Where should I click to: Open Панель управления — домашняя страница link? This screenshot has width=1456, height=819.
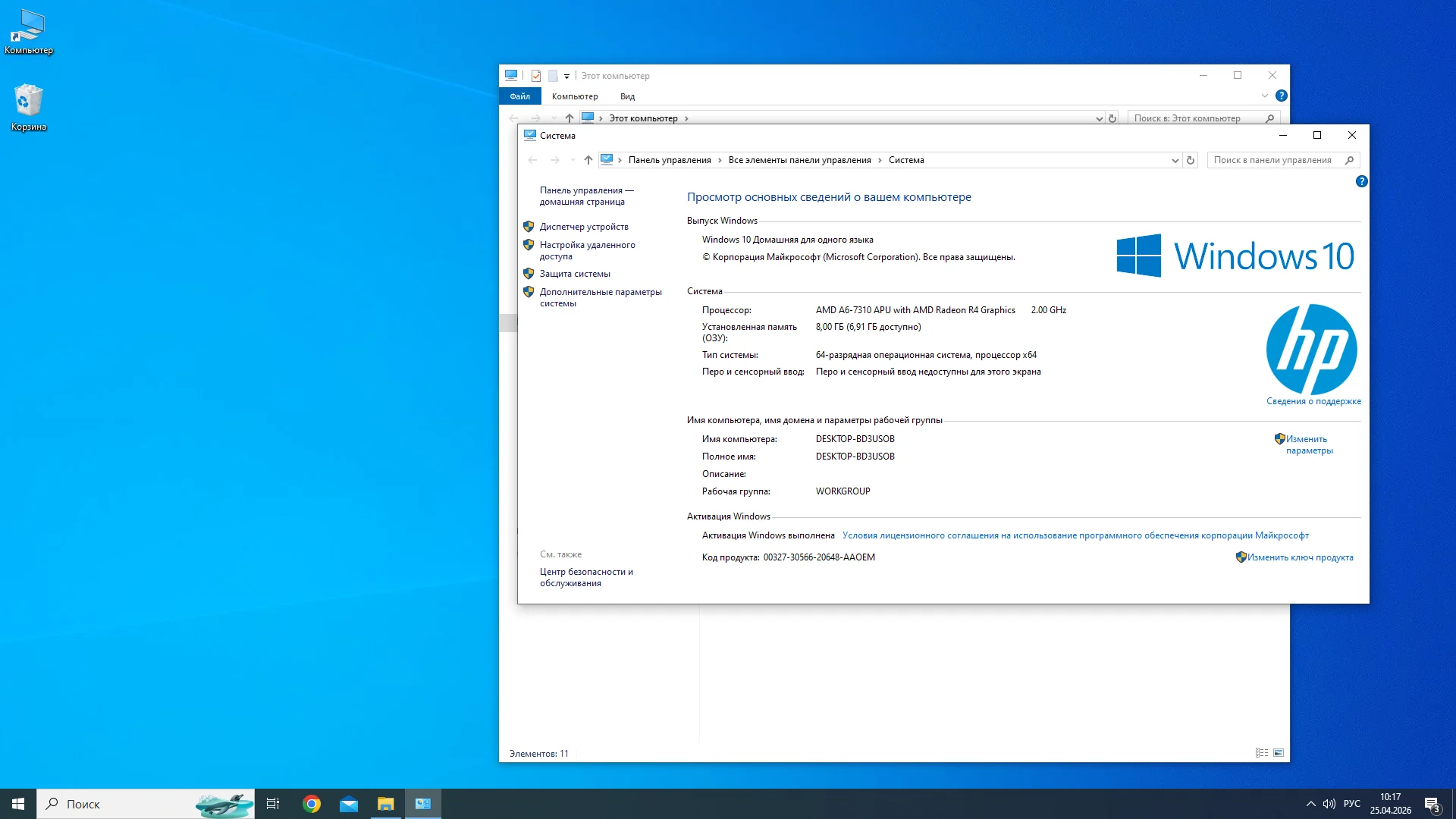click(x=586, y=196)
